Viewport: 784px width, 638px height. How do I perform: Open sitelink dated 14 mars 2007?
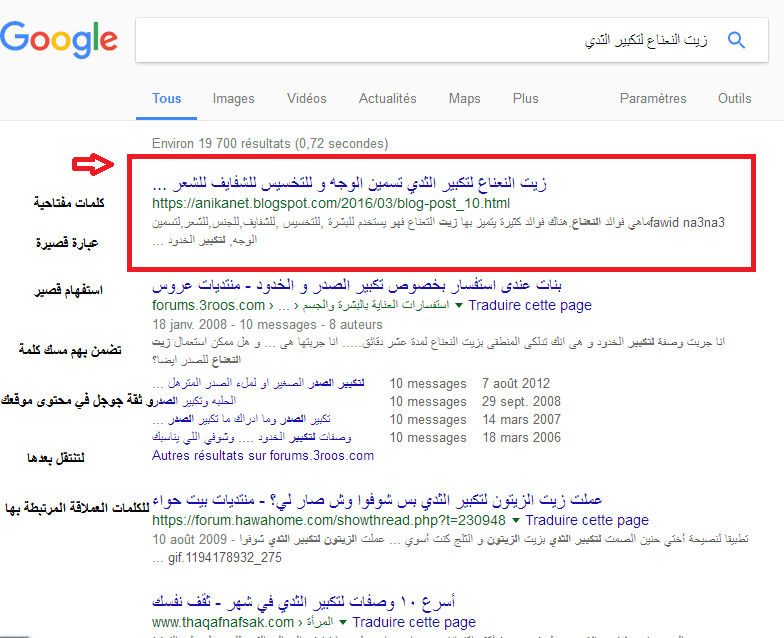[x=242, y=420]
